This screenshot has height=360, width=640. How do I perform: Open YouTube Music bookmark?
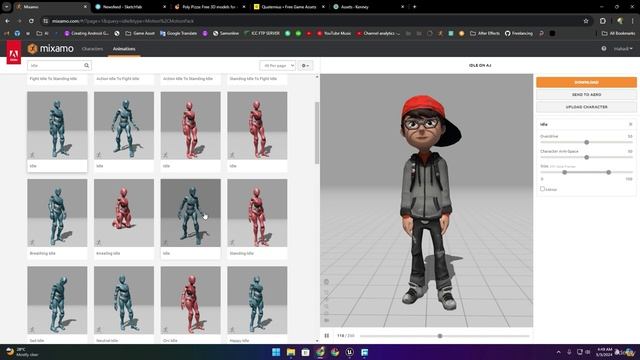coord(334,33)
